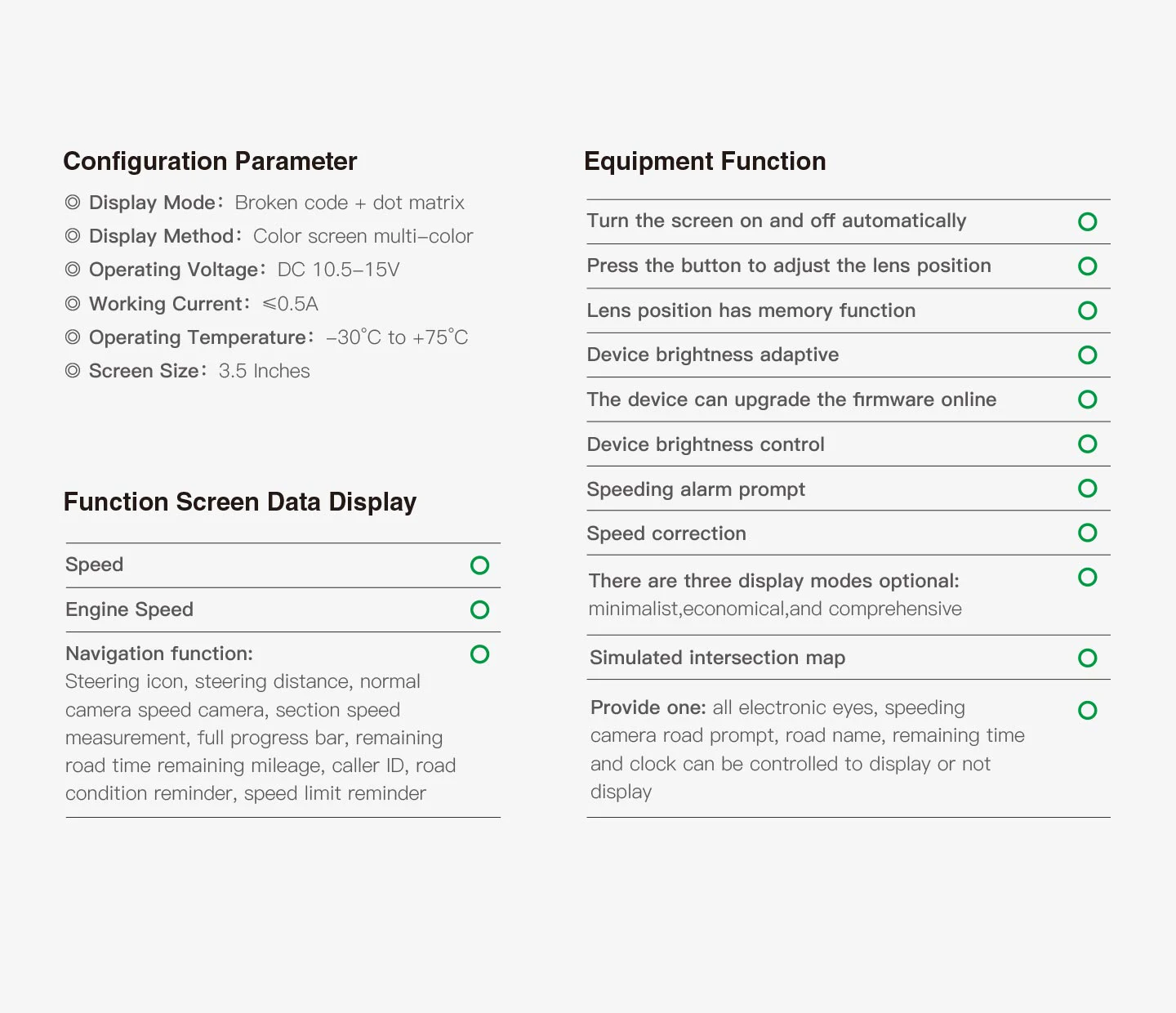Click circle beside Provide one row
This screenshot has height=1013, width=1176.
tap(1087, 711)
